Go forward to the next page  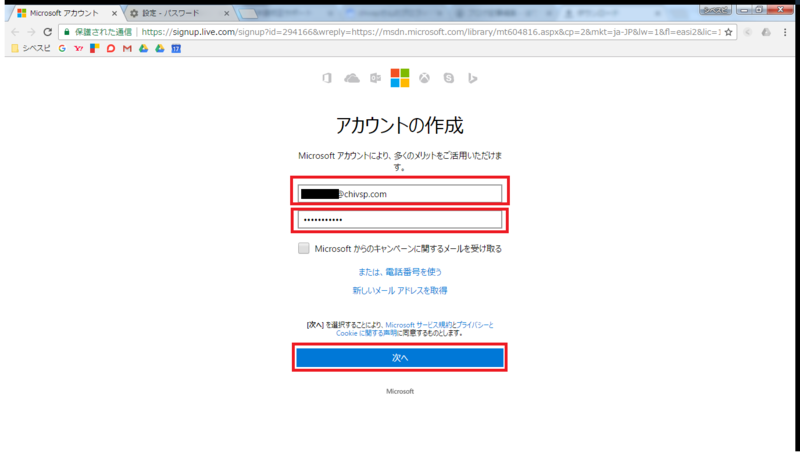(31, 32)
